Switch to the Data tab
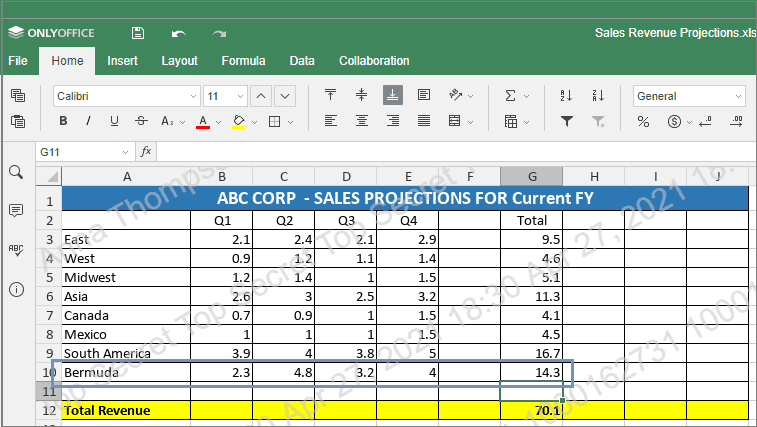 [302, 61]
